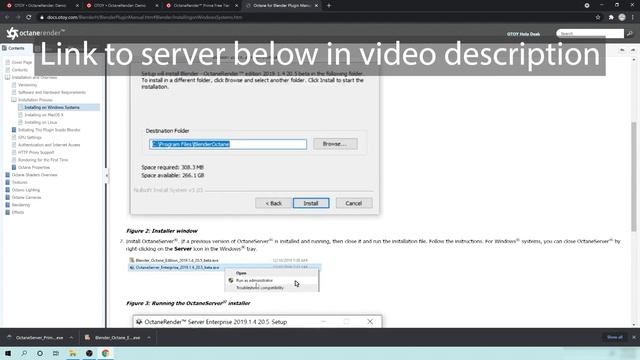Open the Chrome extensions puzzle icon

[611, 17]
